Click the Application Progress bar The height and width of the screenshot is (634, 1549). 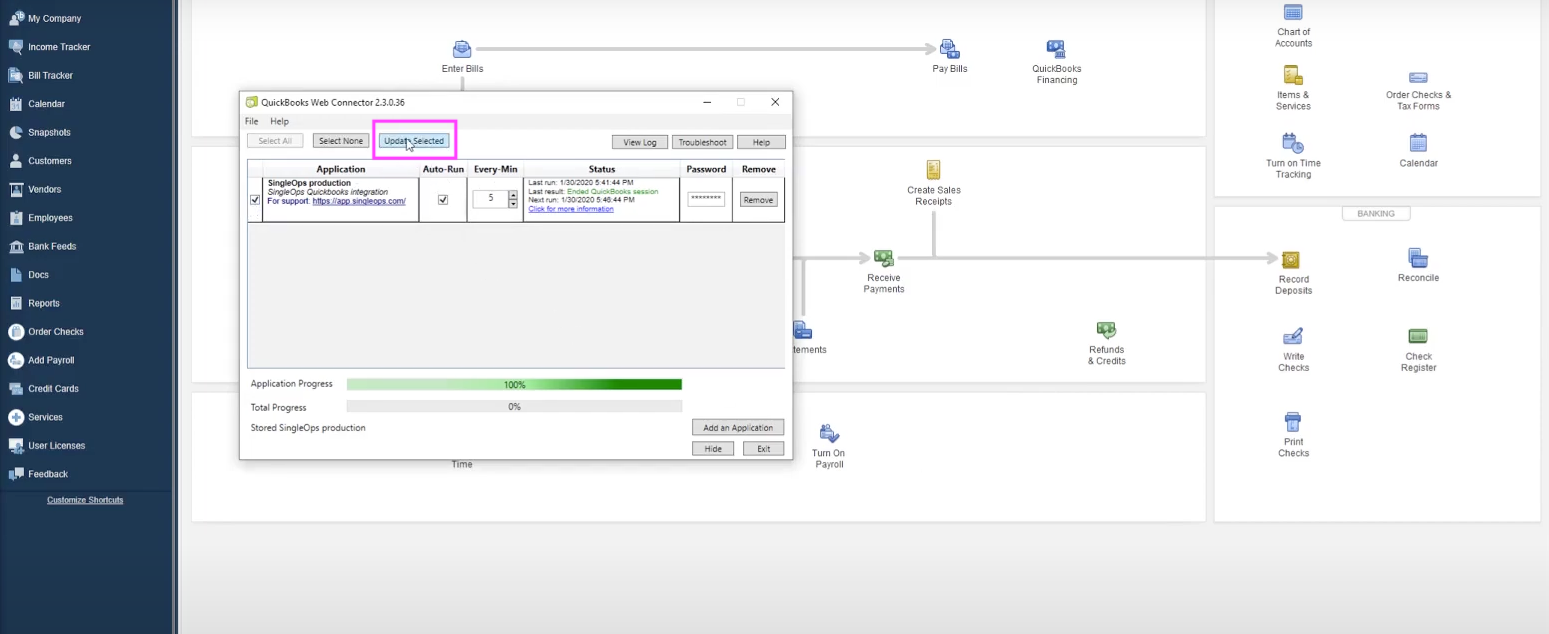click(x=514, y=384)
